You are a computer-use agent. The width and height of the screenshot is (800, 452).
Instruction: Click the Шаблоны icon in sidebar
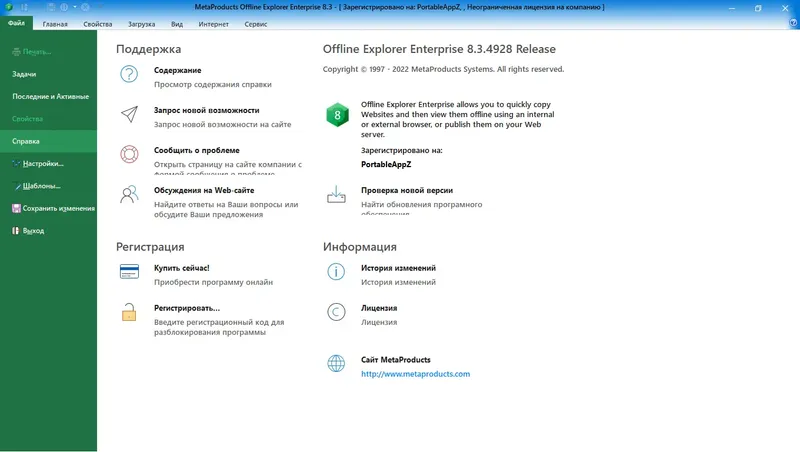(17, 186)
